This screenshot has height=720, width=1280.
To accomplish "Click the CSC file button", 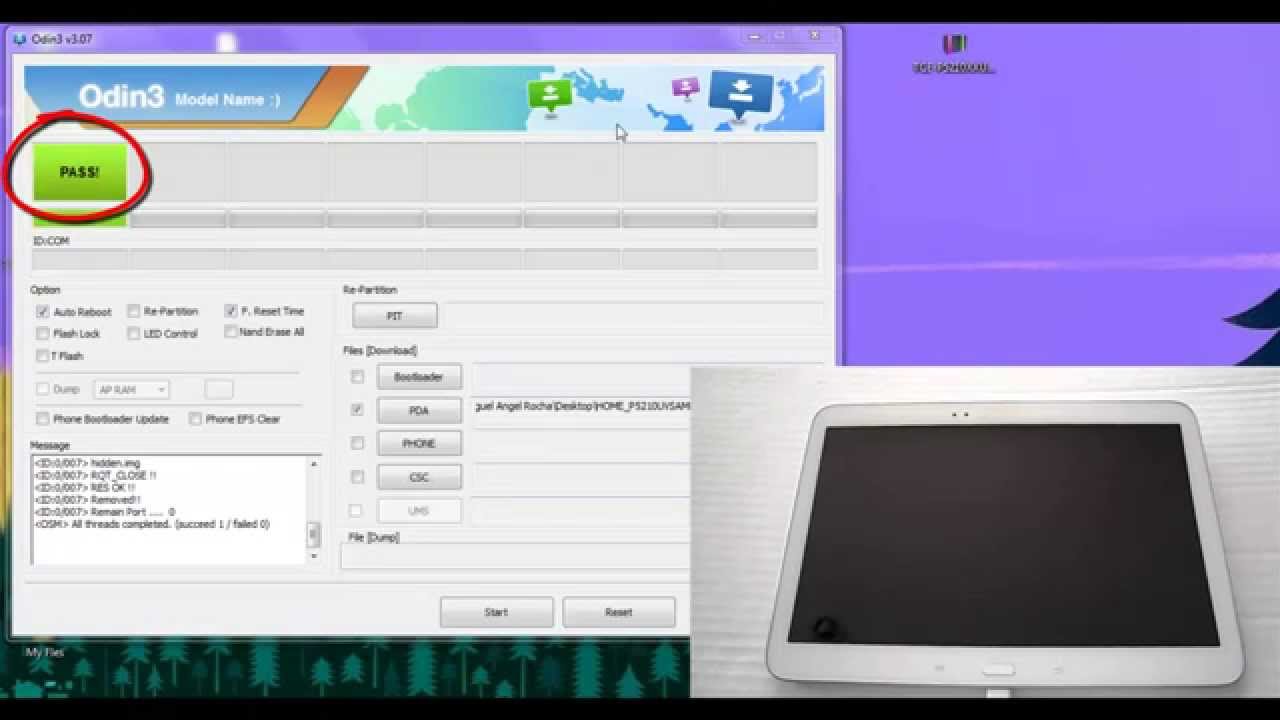I will (x=419, y=477).
